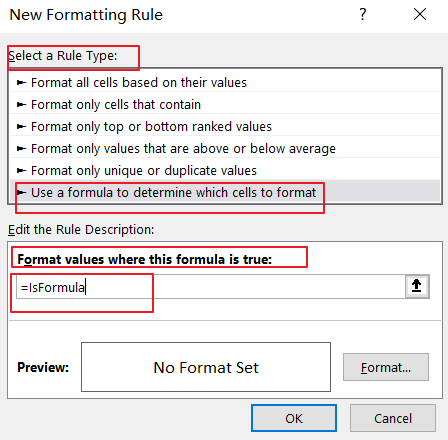Image resolution: width=448 pixels, height=440 pixels.
Task: Click the 'No Format Set' preview box
Action: pyautogui.click(x=206, y=367)
